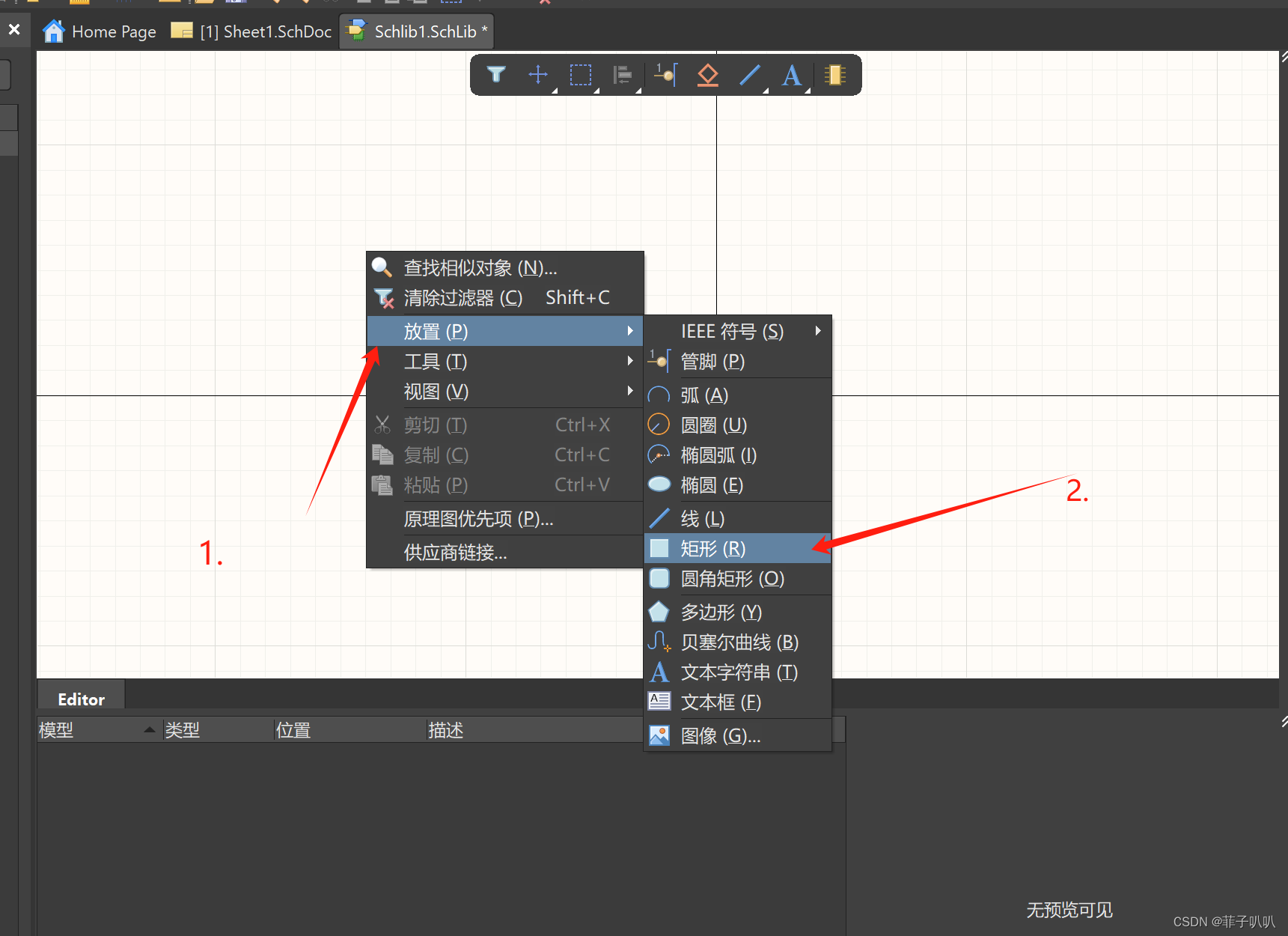Select 贝塞尔曲线 (B) bezier option
The width and height of the screenshot is (1288, 936).
point(738,642)
